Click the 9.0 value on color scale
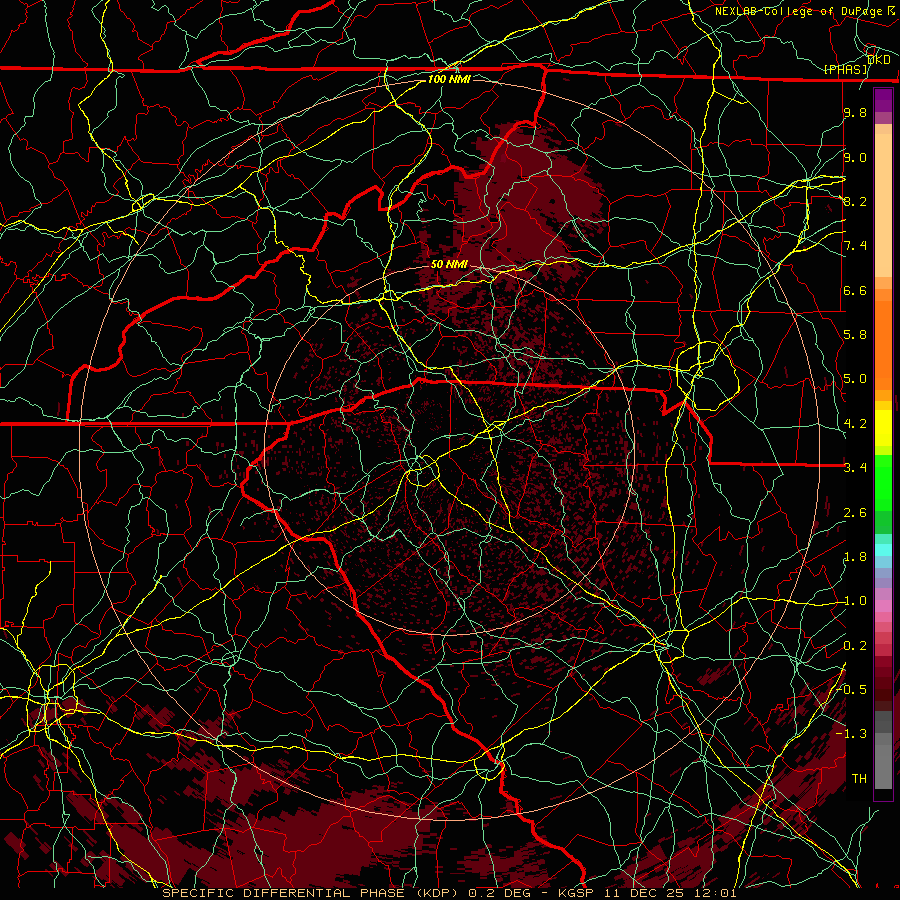Screen dimensions: 900x900 (855, 158)
